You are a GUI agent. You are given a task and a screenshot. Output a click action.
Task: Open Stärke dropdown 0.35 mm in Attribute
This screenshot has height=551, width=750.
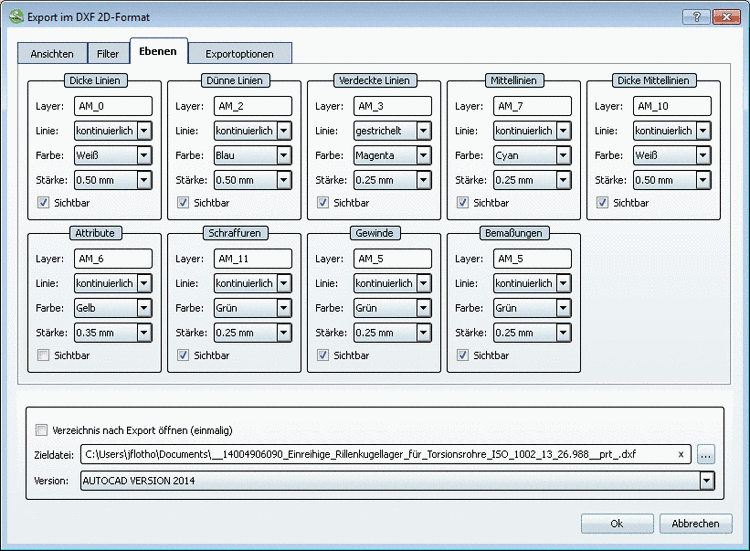(113, 333)
